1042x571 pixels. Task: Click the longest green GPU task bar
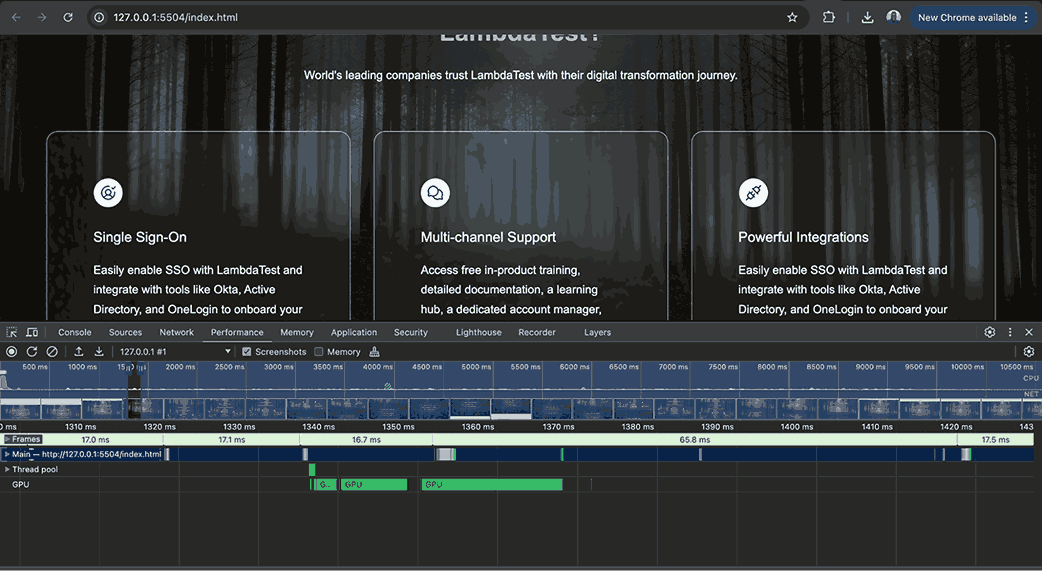[x=492, y=485]
